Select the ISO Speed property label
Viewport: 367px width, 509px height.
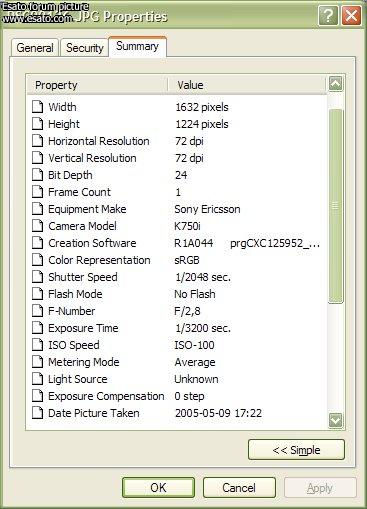74,345
